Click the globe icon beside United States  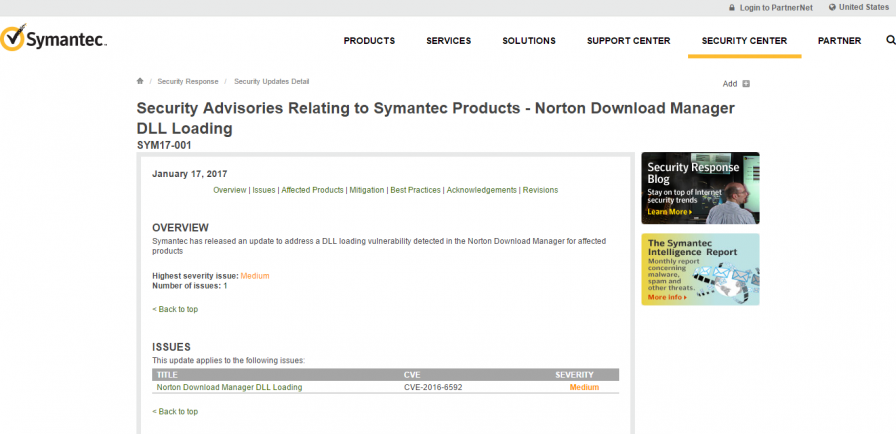(832, 7)
